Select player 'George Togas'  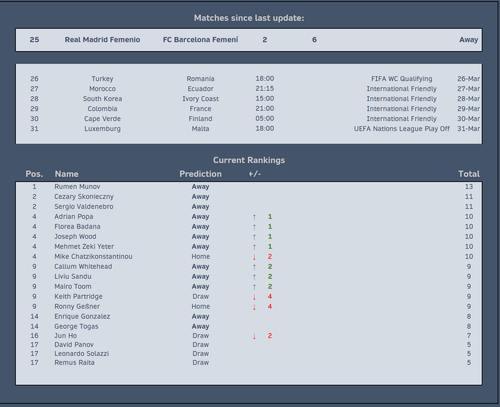coord(76,327)
